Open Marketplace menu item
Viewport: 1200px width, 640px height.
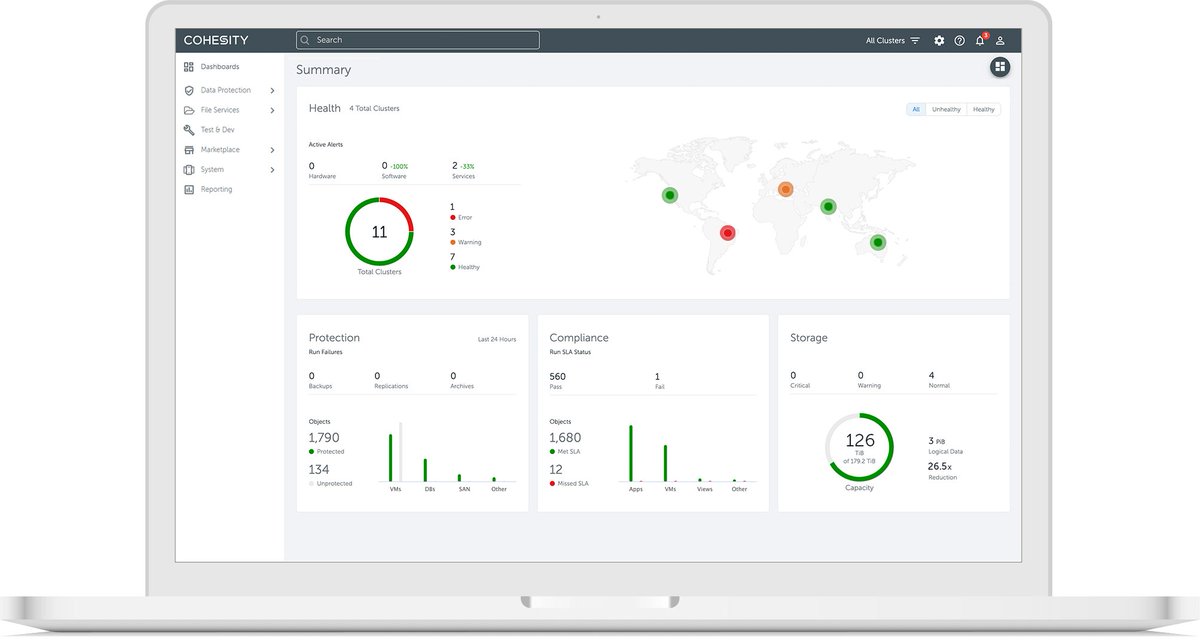click(220, 150)
